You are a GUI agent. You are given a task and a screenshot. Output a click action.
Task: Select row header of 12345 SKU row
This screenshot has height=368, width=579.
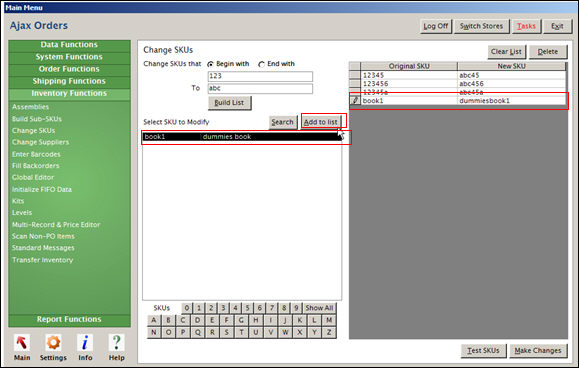355,75
